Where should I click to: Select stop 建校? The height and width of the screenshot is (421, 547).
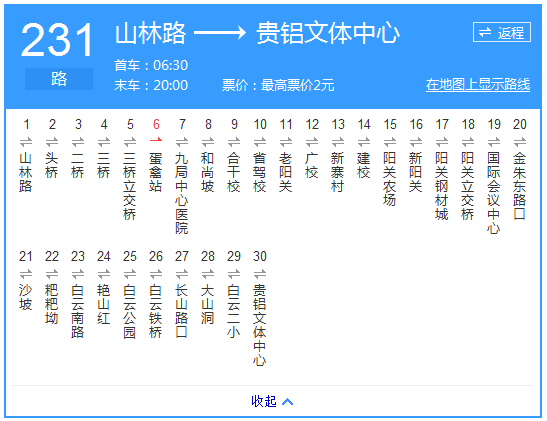(x=364, y=165)
